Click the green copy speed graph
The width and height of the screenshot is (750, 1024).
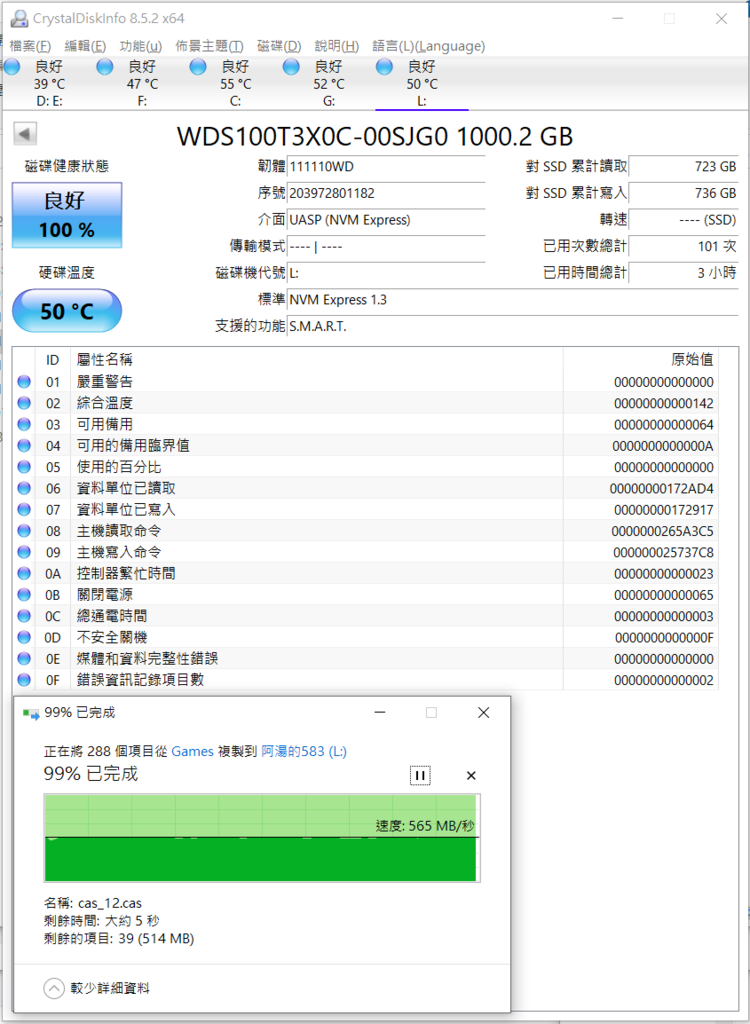click(262, 838)
